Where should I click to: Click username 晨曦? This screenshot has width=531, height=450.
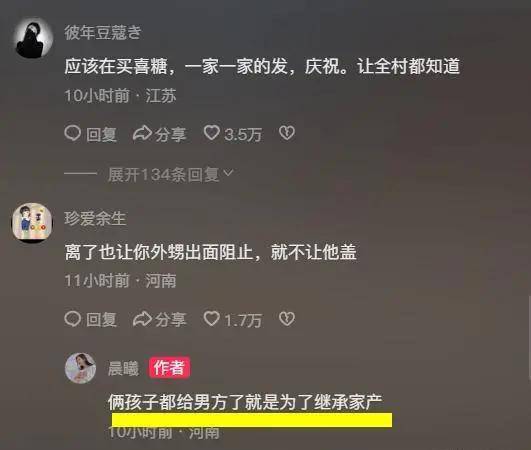tap(123, 368)
